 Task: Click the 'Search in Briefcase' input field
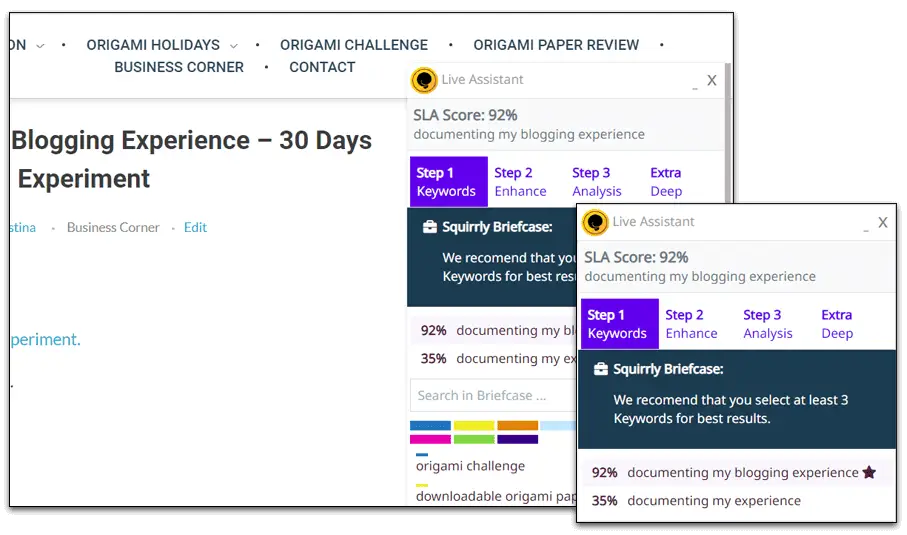493,395
